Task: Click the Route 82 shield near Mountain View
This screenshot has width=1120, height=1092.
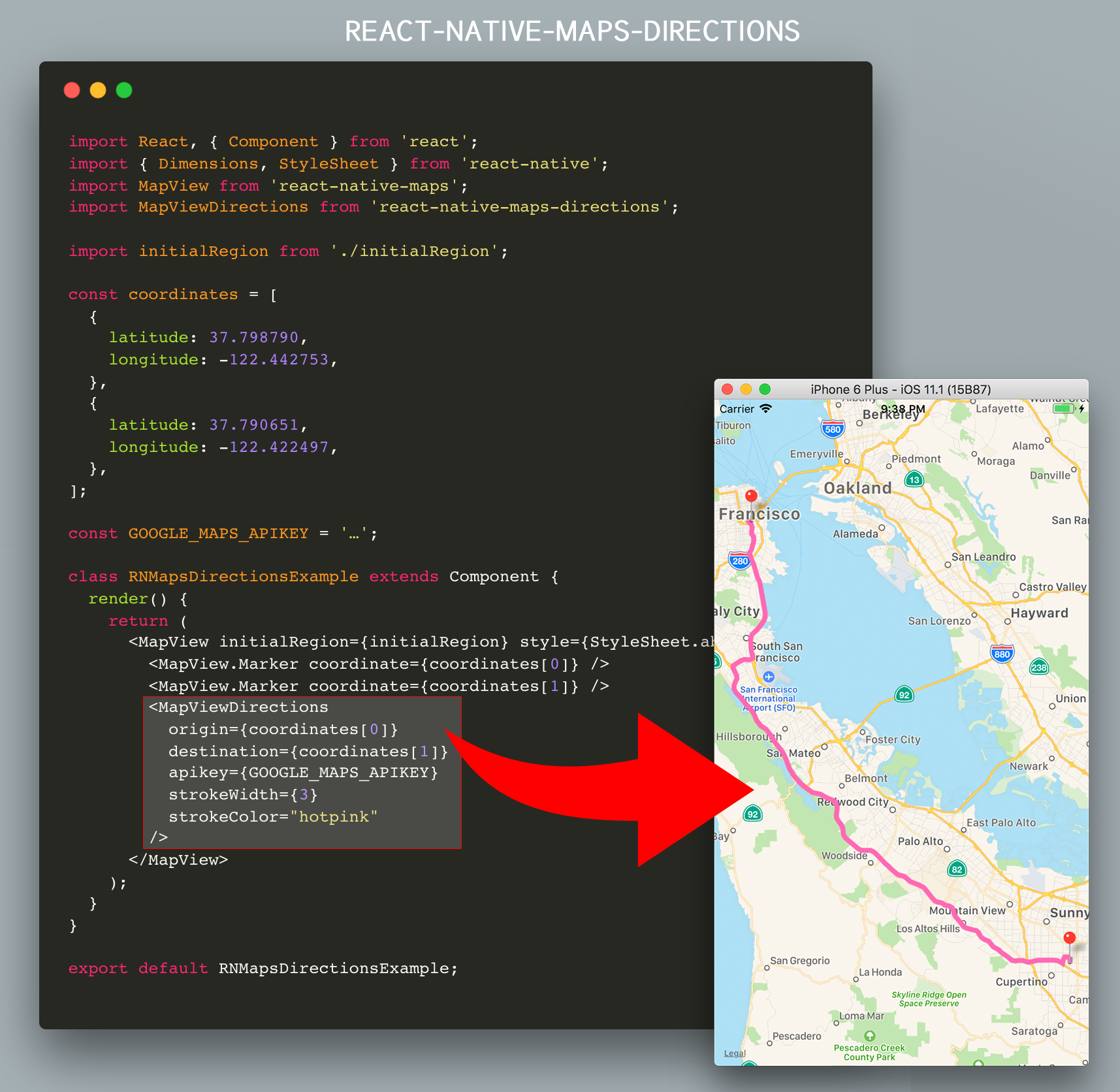Action: point(957,869)
